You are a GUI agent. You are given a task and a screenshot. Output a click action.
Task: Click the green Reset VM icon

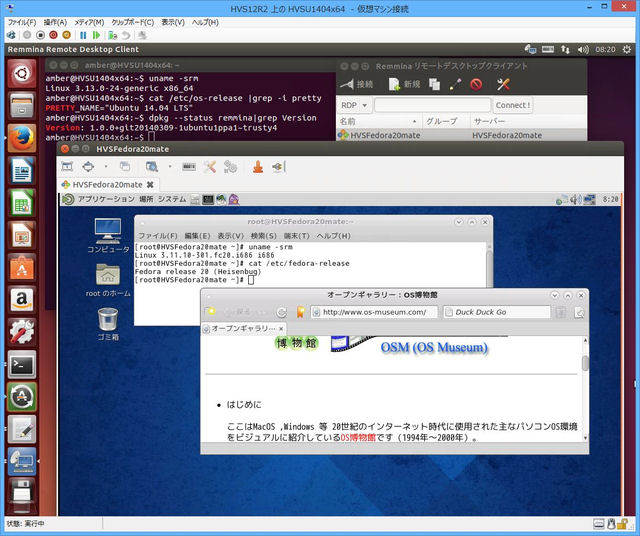pyautogui.click(x=96, y=36)
